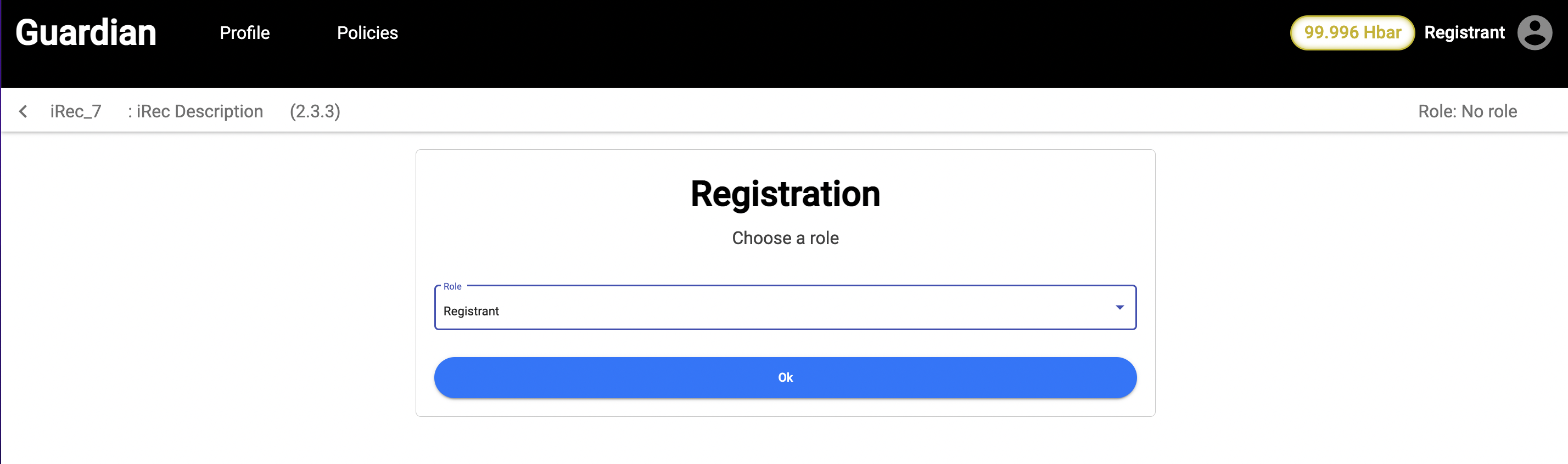Click the iRec_7 policy name
The image size is (1568, 464).
[75, 111]
